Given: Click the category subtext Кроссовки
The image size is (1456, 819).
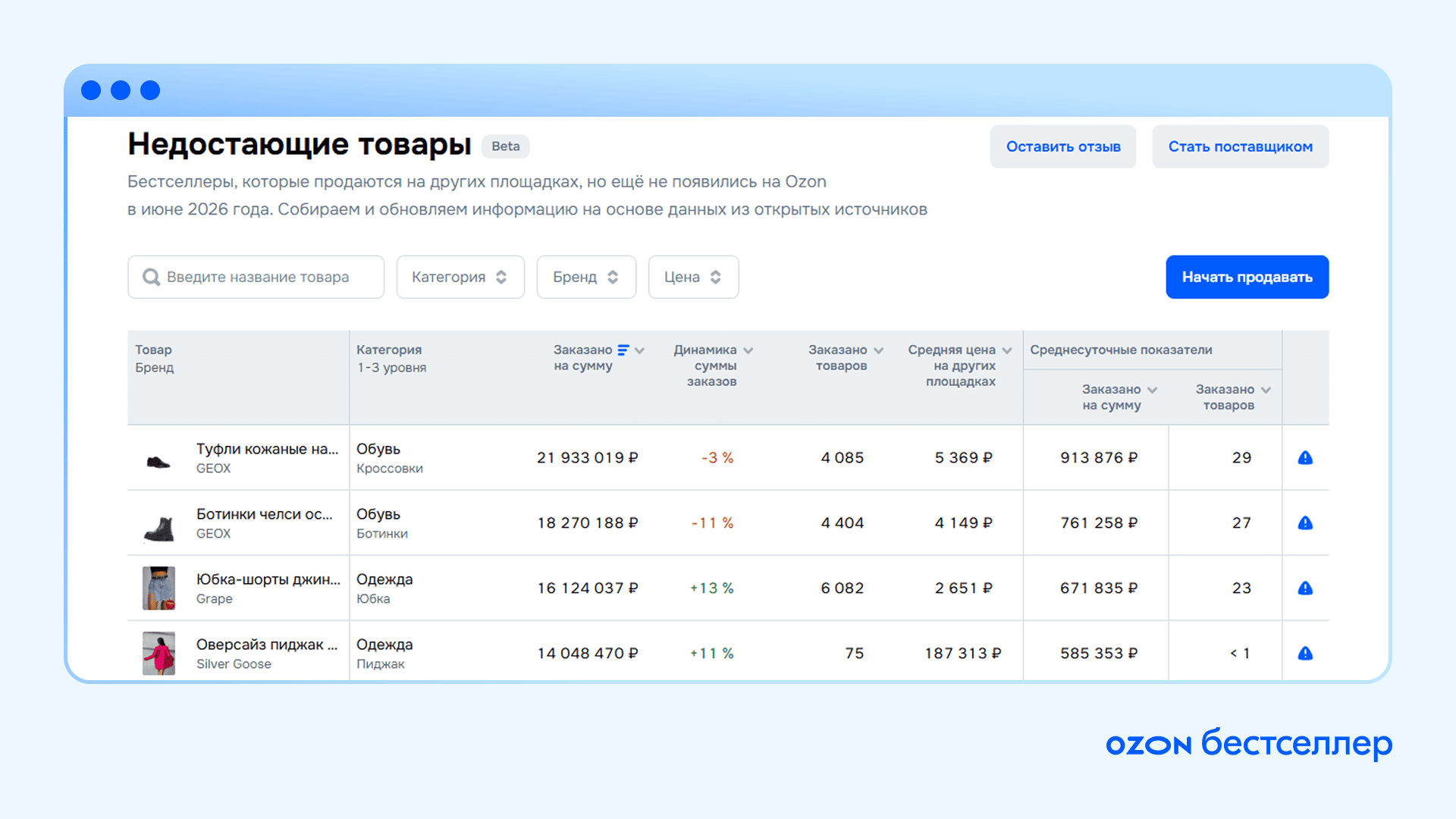Looking at the screenshot, I should click(390, 469).
